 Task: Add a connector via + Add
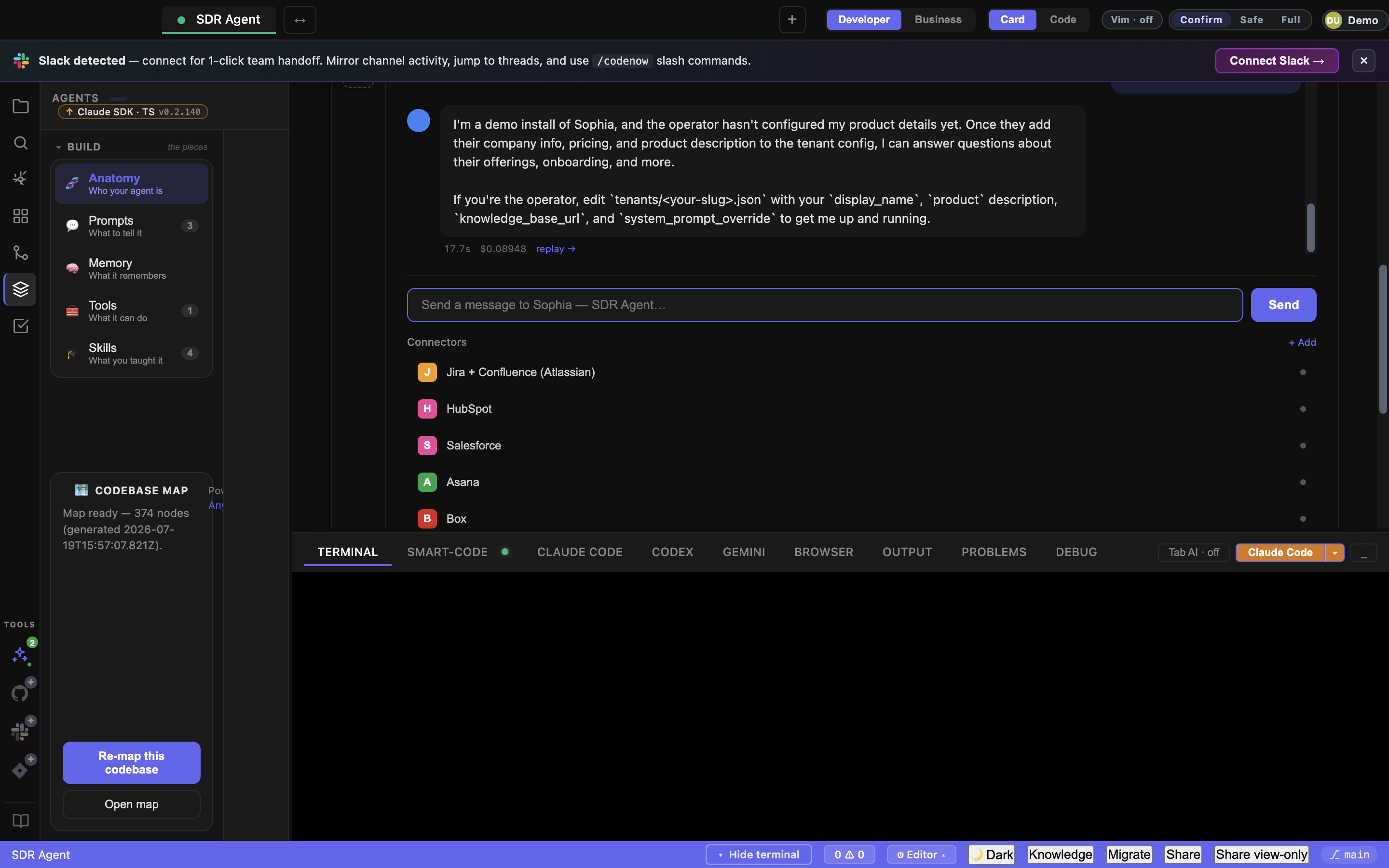click(1302, 342)
